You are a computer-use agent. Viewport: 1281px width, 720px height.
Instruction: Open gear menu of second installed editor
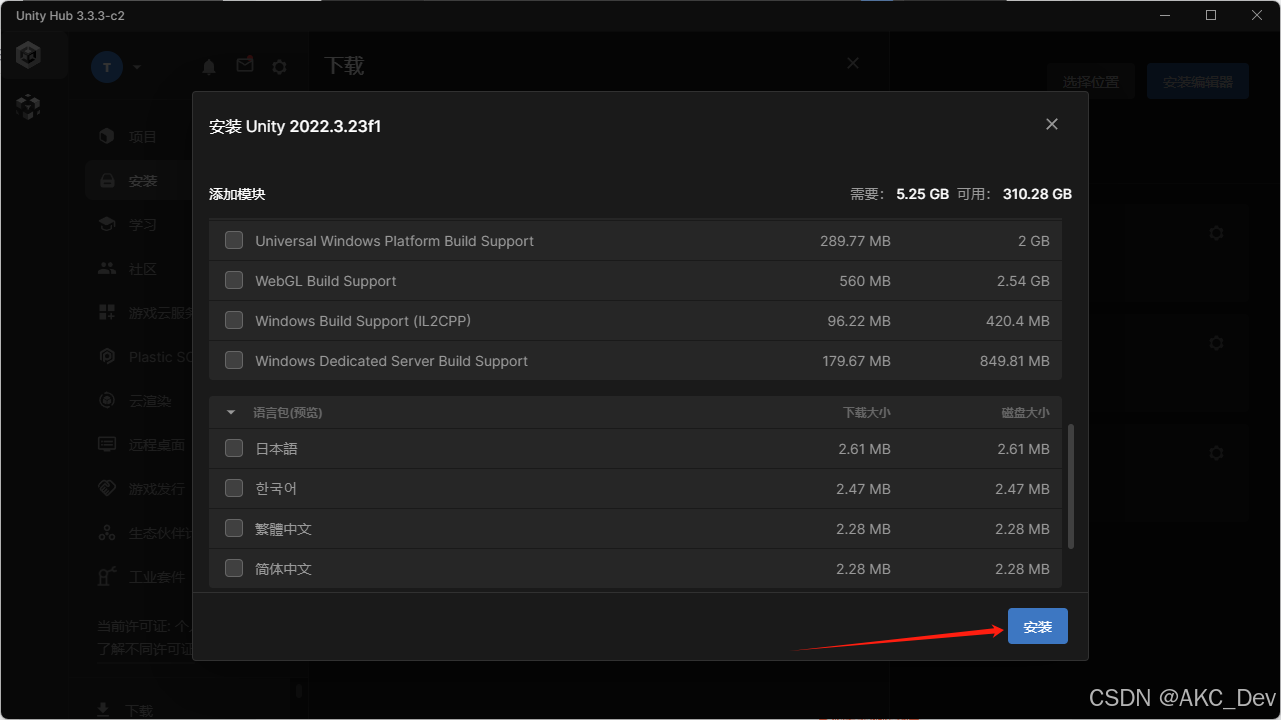[x=1216, y=343]
